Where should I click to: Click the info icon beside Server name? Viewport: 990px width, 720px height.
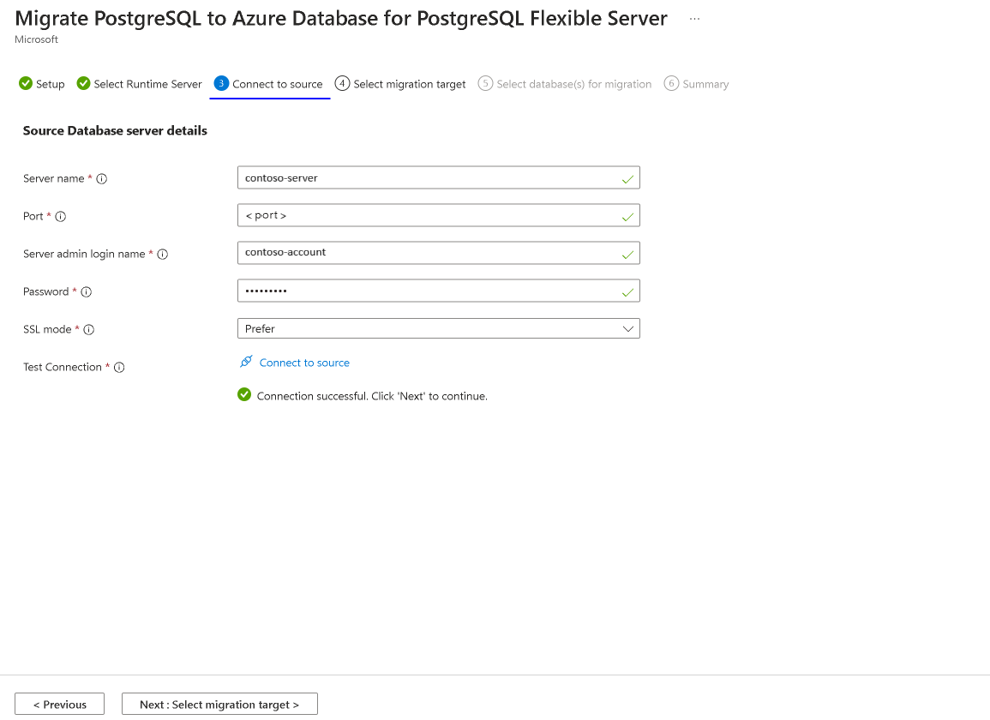pyautogui.click(x=102, y=179)
